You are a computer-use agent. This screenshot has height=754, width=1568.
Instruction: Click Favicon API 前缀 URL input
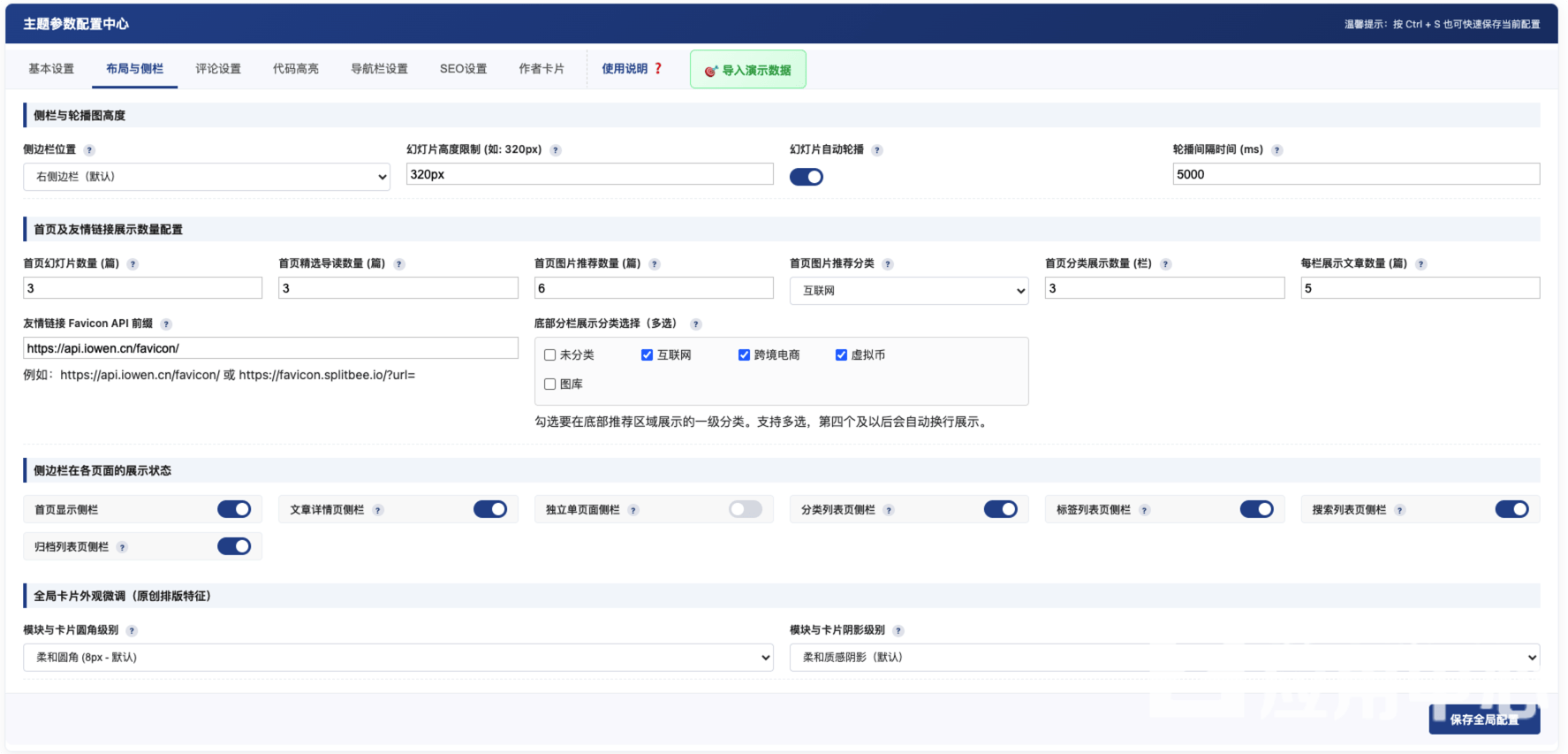click(x=270, y=348)
